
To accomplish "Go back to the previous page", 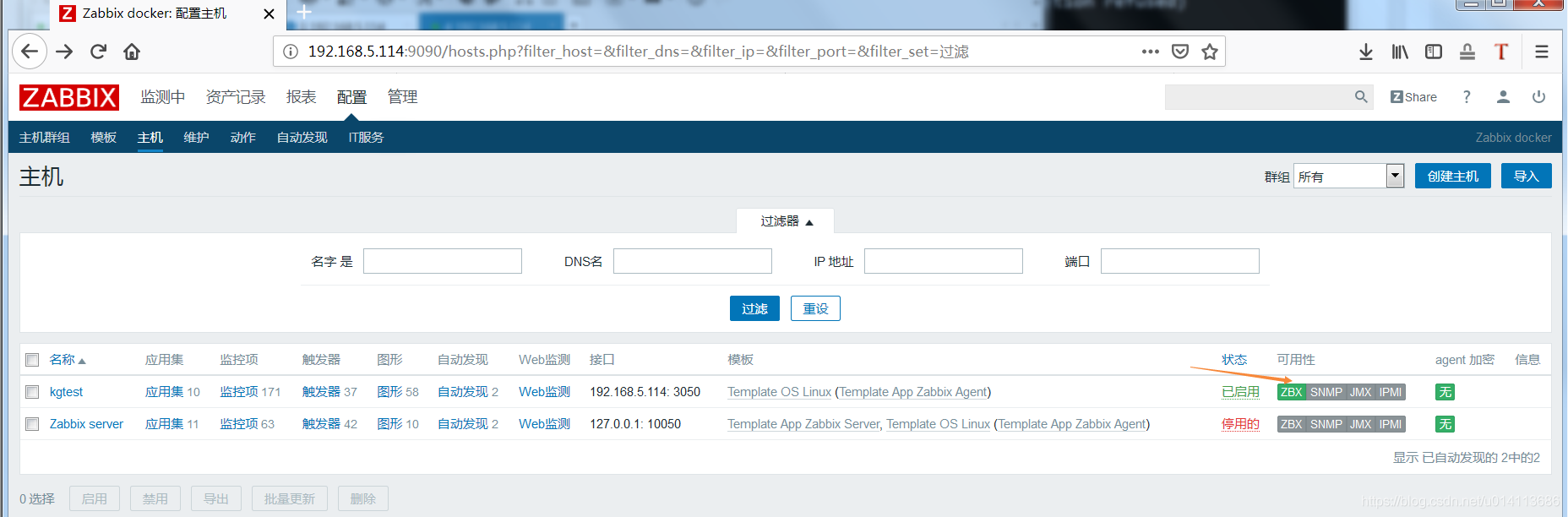I will pos(30,52).
